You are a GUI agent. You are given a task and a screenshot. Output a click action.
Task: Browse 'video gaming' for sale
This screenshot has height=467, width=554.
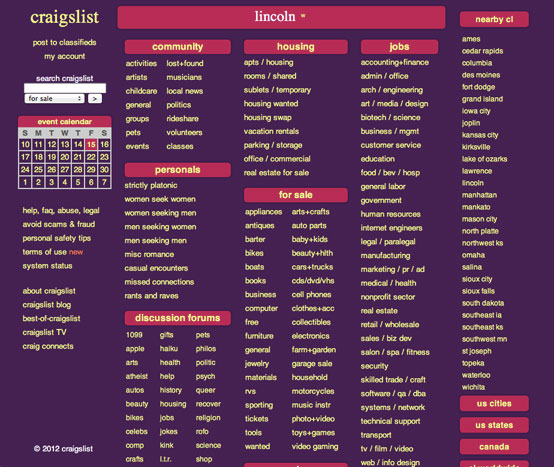click(x=315, y=447)
